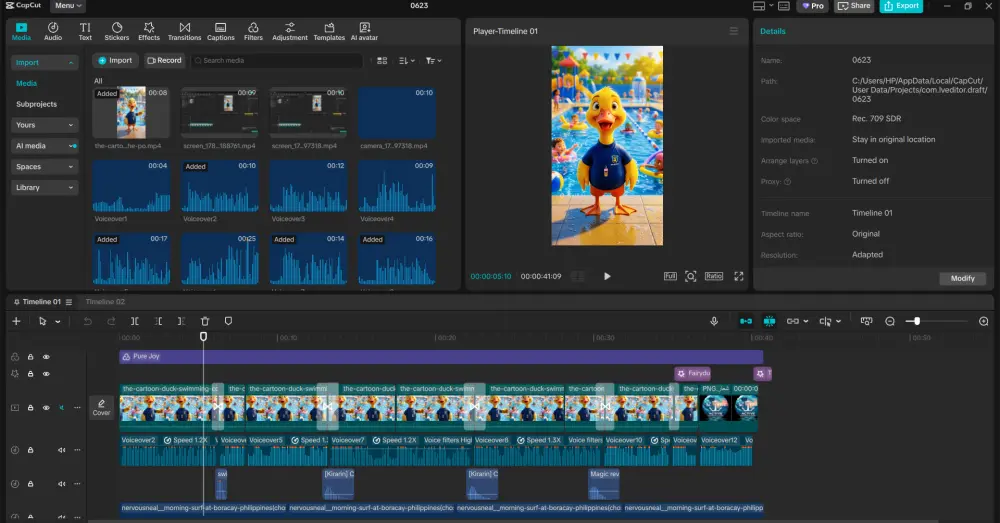Lock the main video track
1000x523 pixels.
coord(30,408)
